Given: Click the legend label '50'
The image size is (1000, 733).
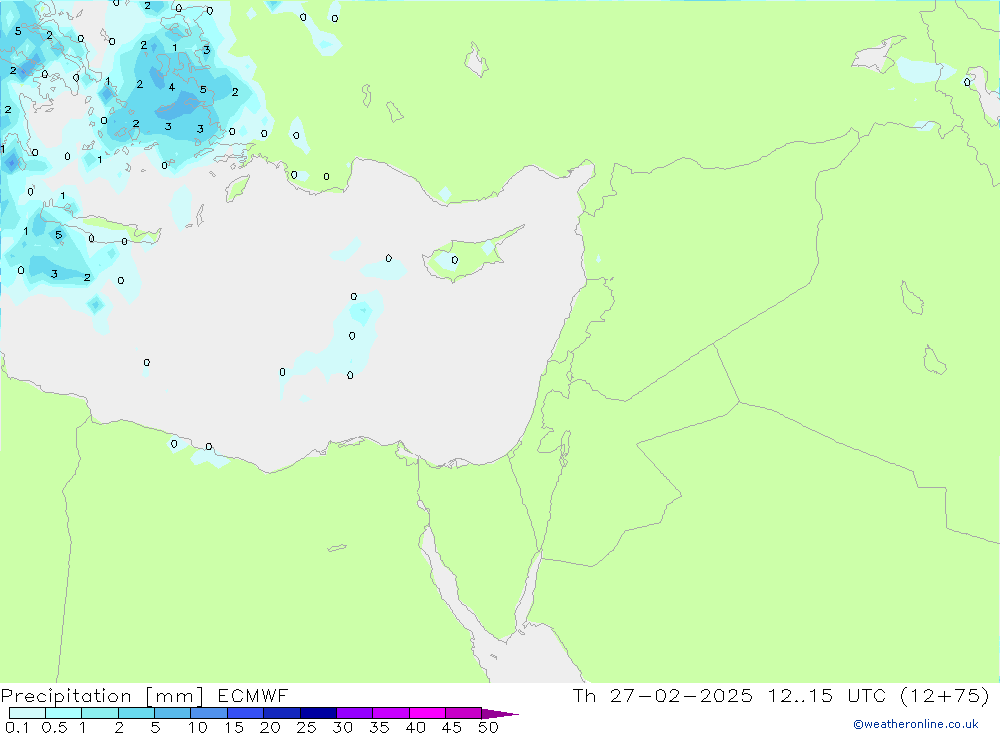Looking at the screenshot, I should (x=488, y=727).
